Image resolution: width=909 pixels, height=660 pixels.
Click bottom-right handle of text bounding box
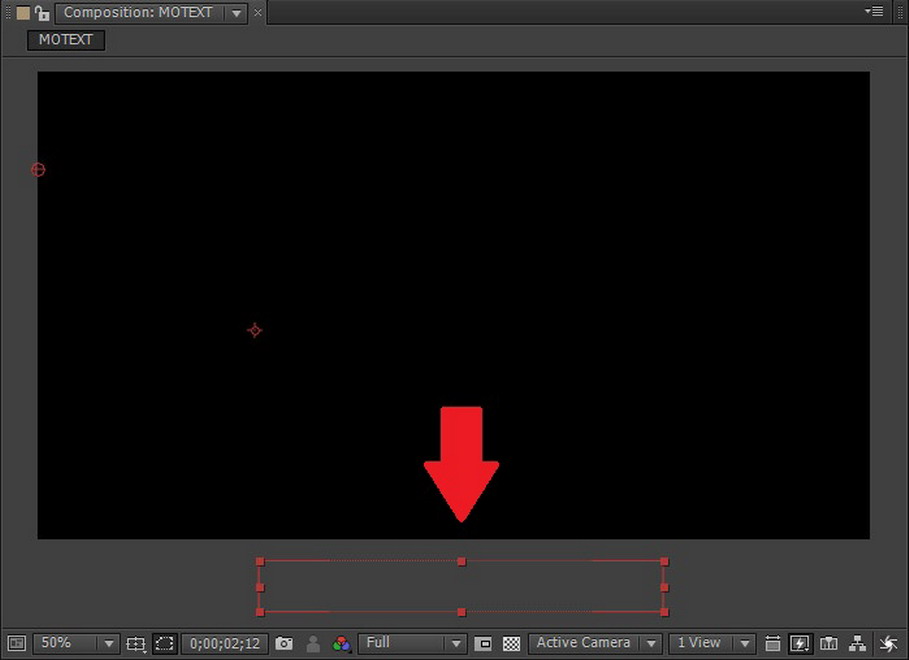click(x=664, y=612)
